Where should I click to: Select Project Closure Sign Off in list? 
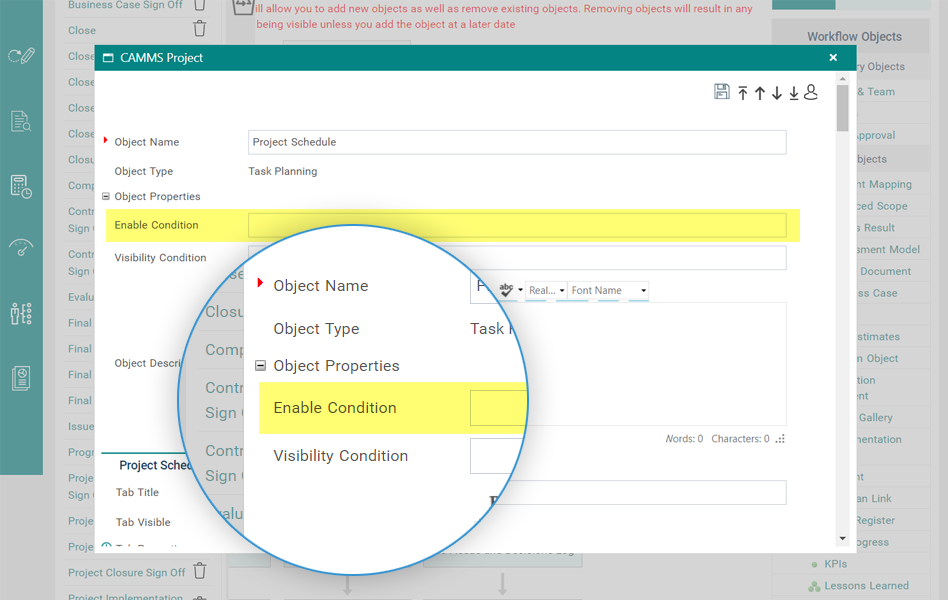point(126,572)
